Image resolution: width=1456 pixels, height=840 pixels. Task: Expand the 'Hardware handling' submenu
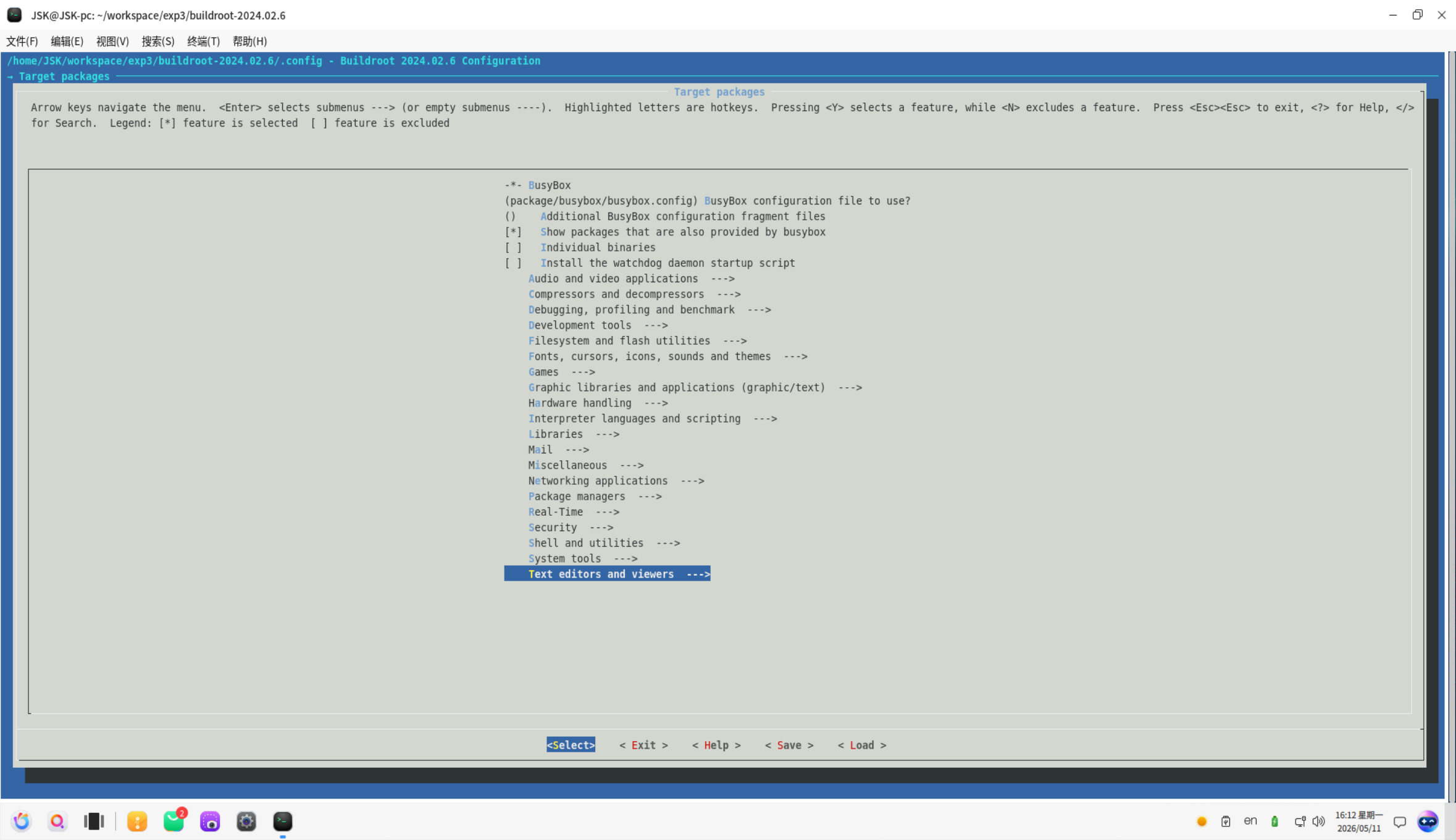point(598,403)
